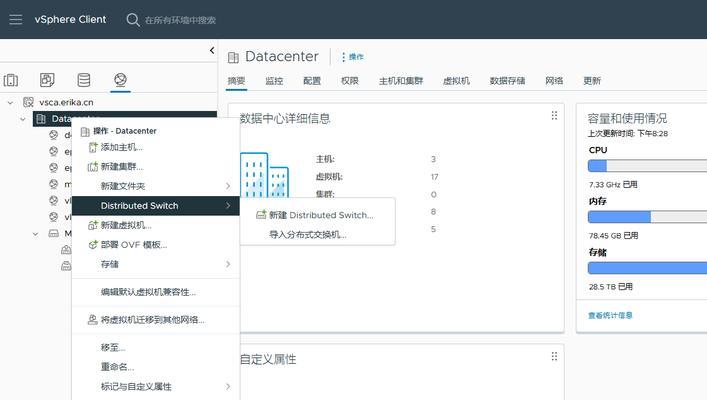Switch to the 虚拟机 tab
707x400 pixels.
[456, 81]
